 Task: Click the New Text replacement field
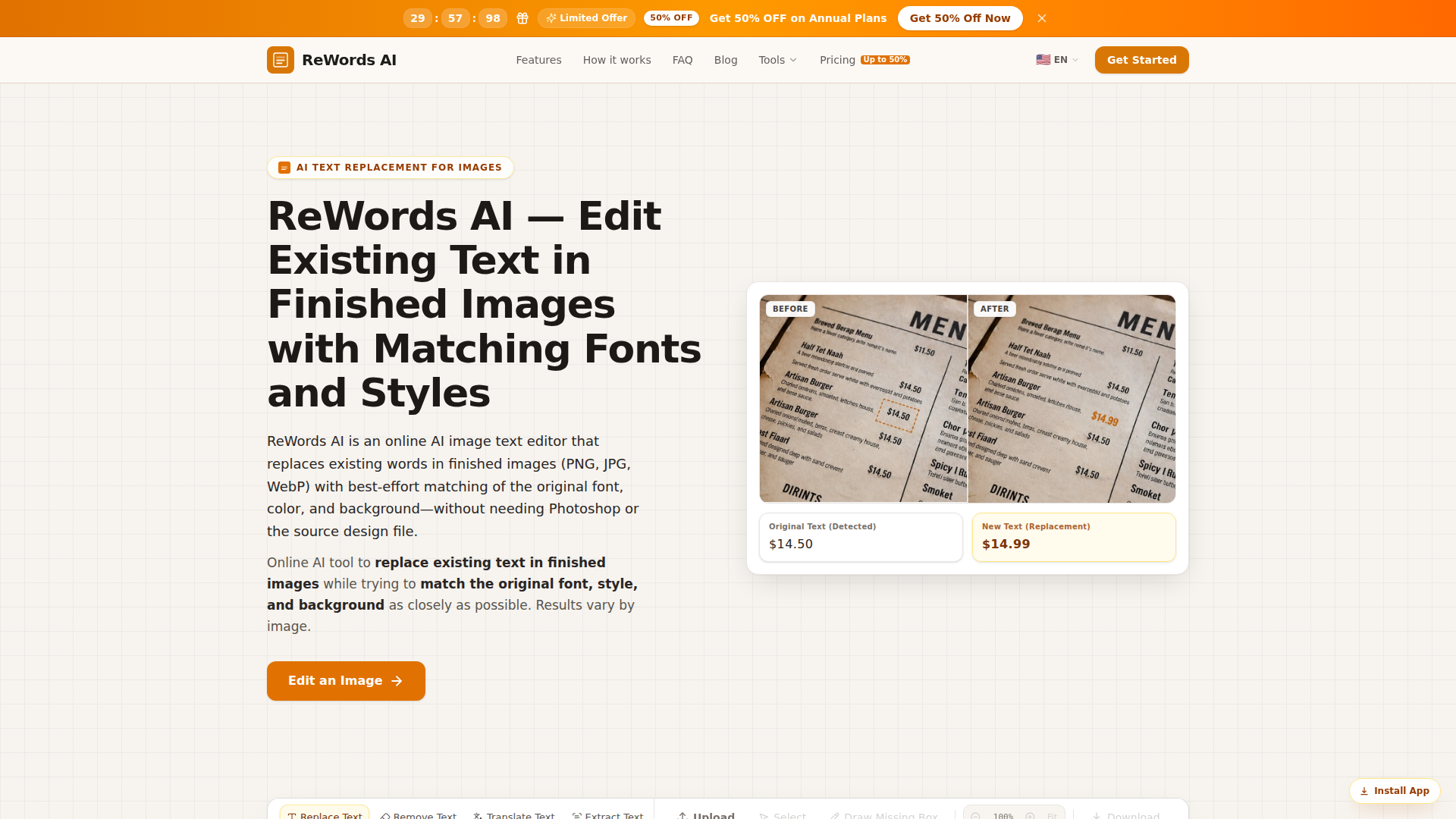[1074, 537]
